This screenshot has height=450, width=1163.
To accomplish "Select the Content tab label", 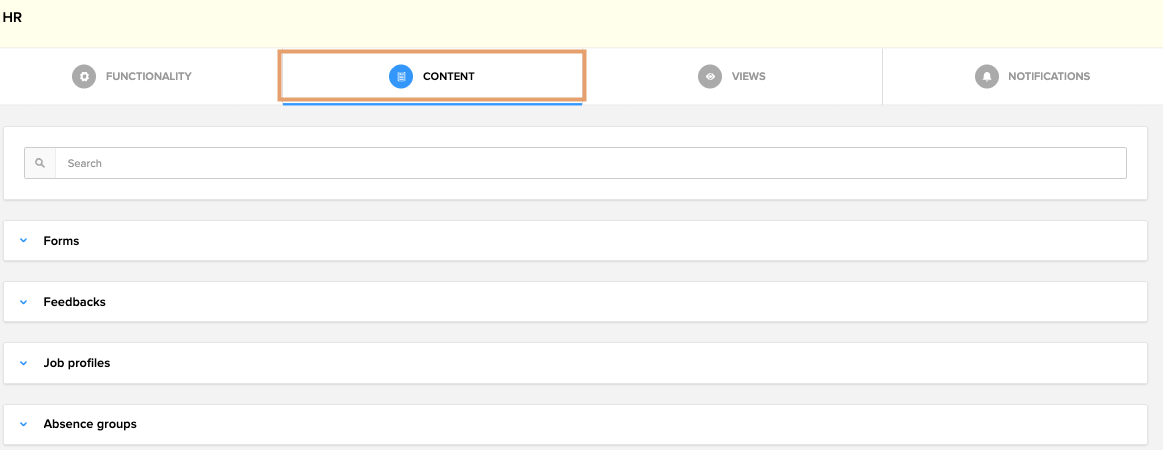I will 449,76.
